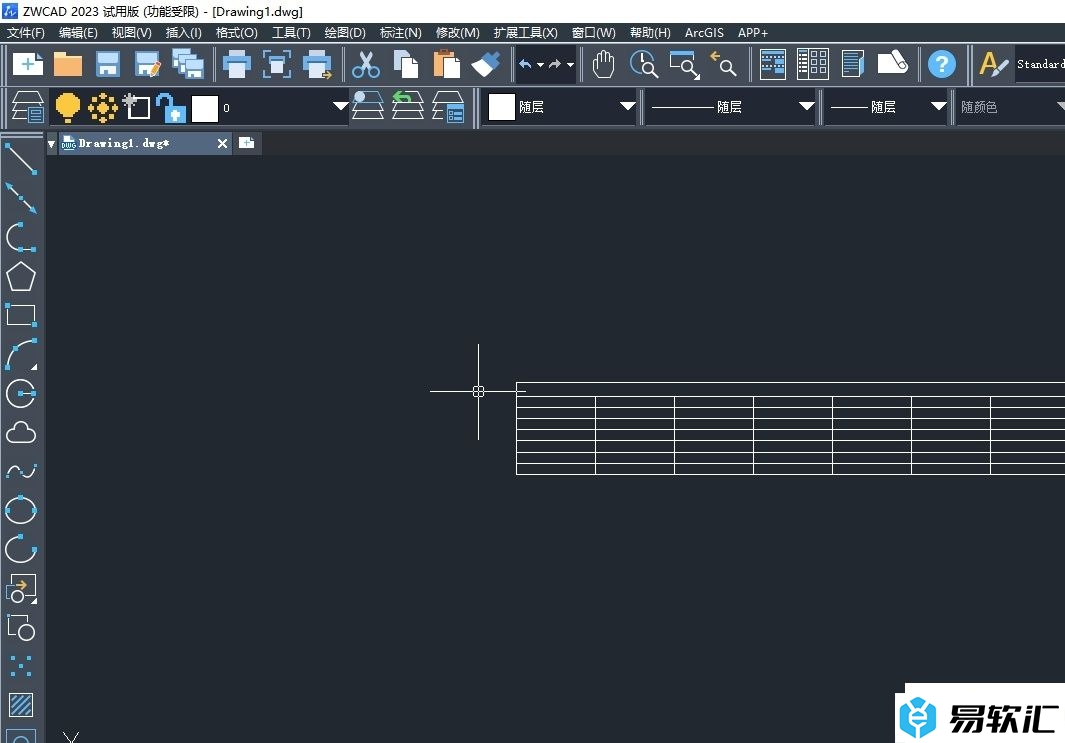This screenshot has height=743, width=1065.
Task: Open the Text Style manager icon
Action: pyautogui.click(x=993, y=65)
